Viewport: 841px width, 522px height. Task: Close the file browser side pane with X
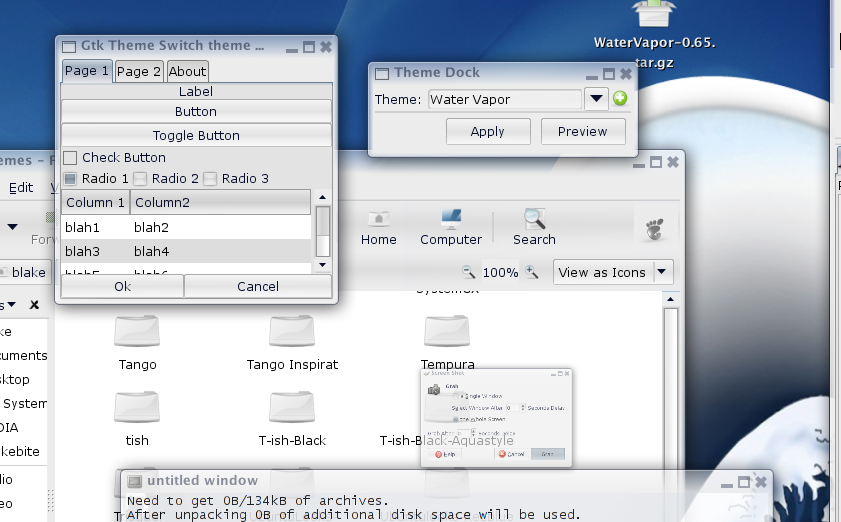[34, 305]
